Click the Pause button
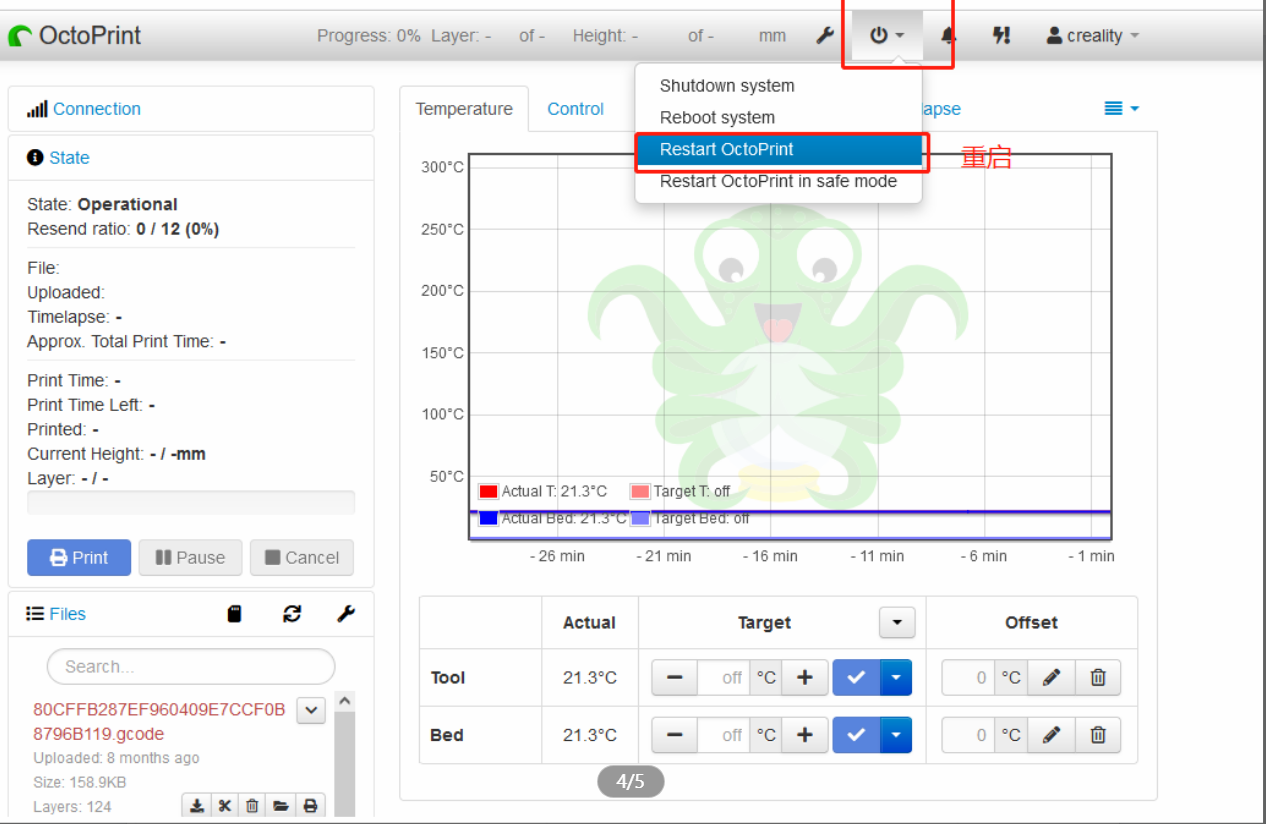This screenshot has width=1266, height=824. click(190, 557)
